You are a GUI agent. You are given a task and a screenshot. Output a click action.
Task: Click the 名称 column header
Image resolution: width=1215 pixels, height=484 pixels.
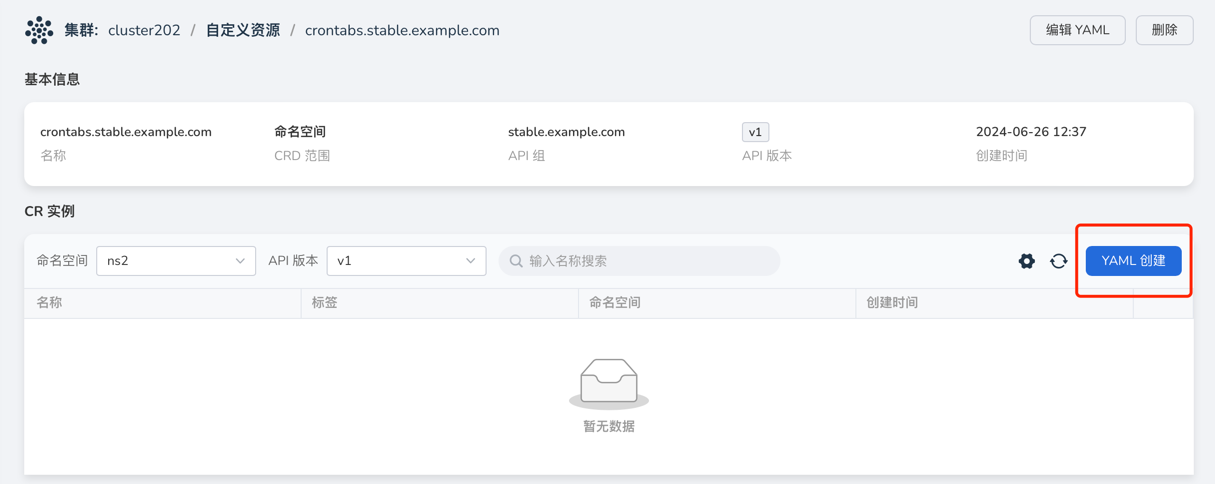[x=49, y=302]
